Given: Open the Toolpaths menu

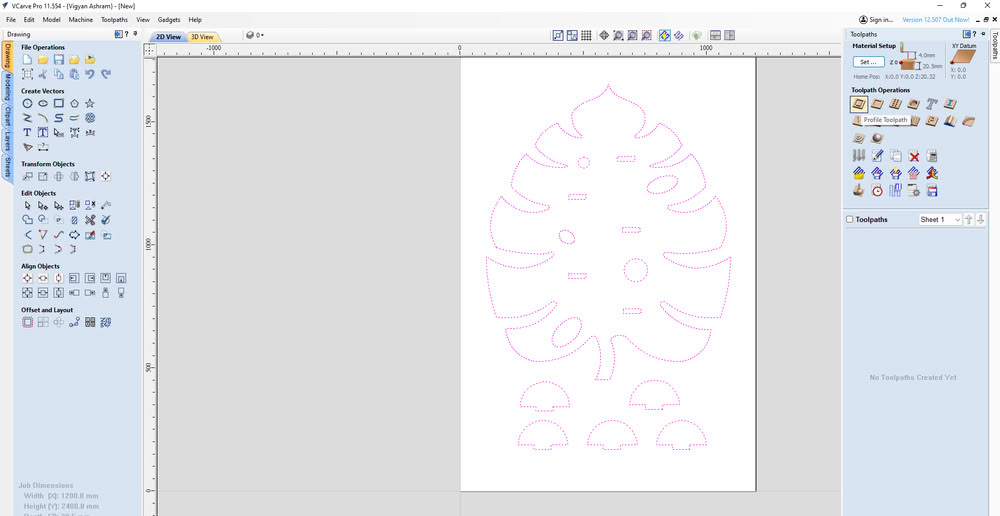Looking at the screenshot, I should click(114, 20).
